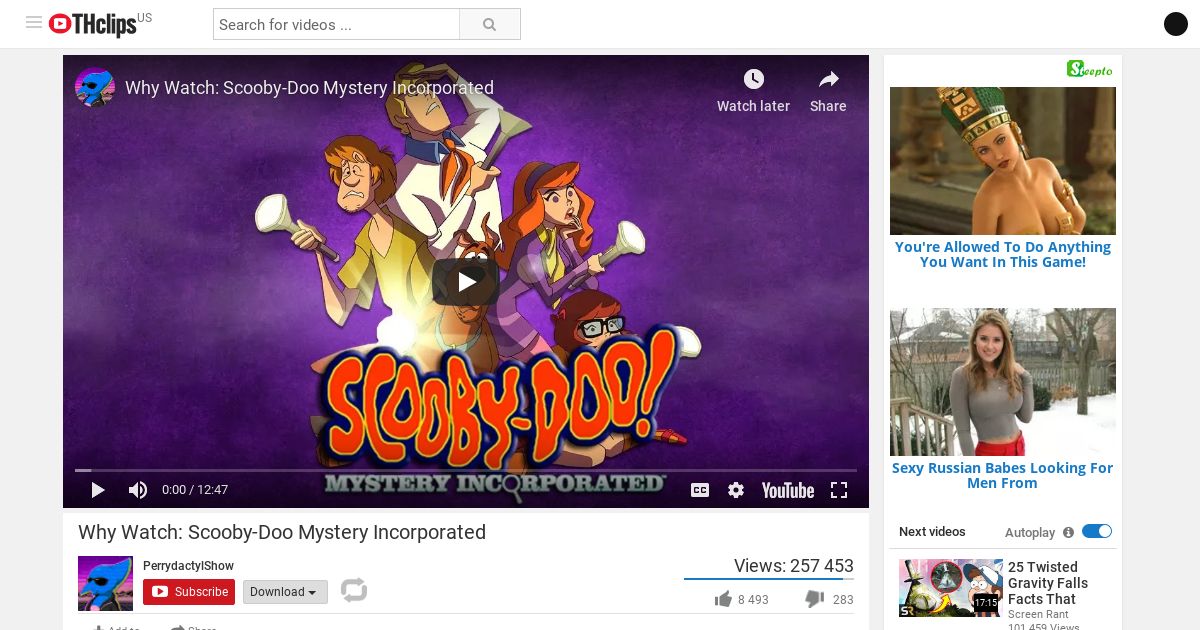Open 25 Twisted Gravity Falls Facts video

tap(1048, 583)
